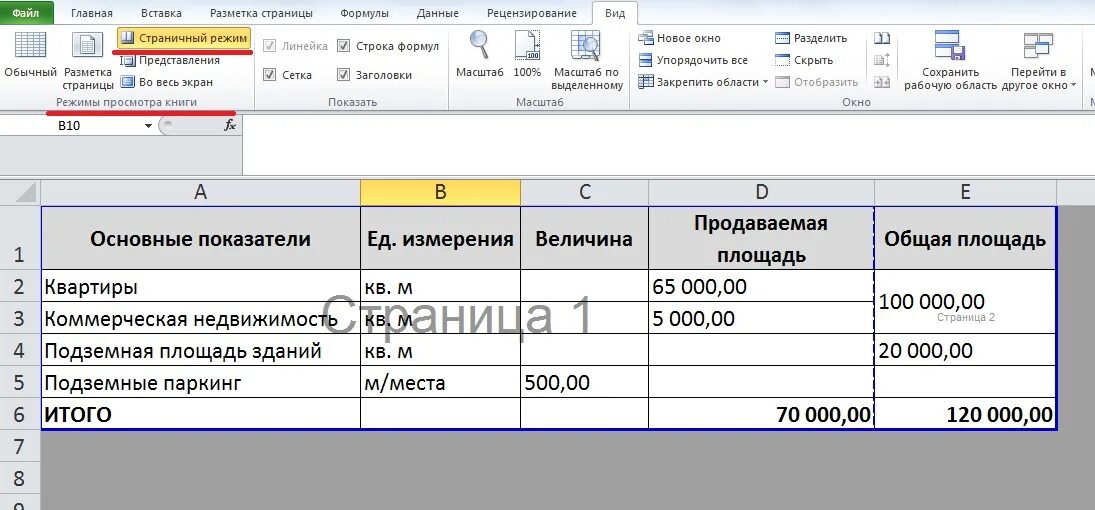Click Скрыть hide window
This screenshot has height=510, width=1095.
click(x=804, y=60)
